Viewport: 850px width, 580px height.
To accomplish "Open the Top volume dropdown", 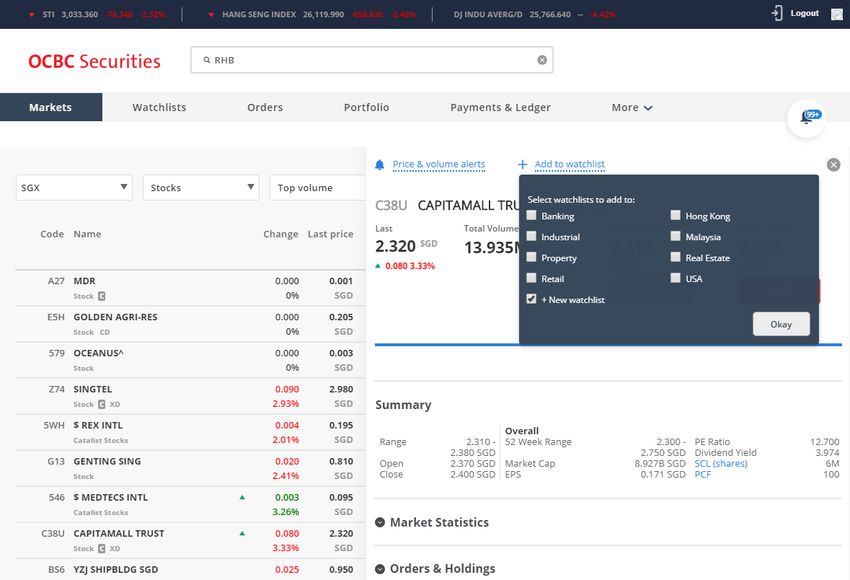I will tap(318, 188).
